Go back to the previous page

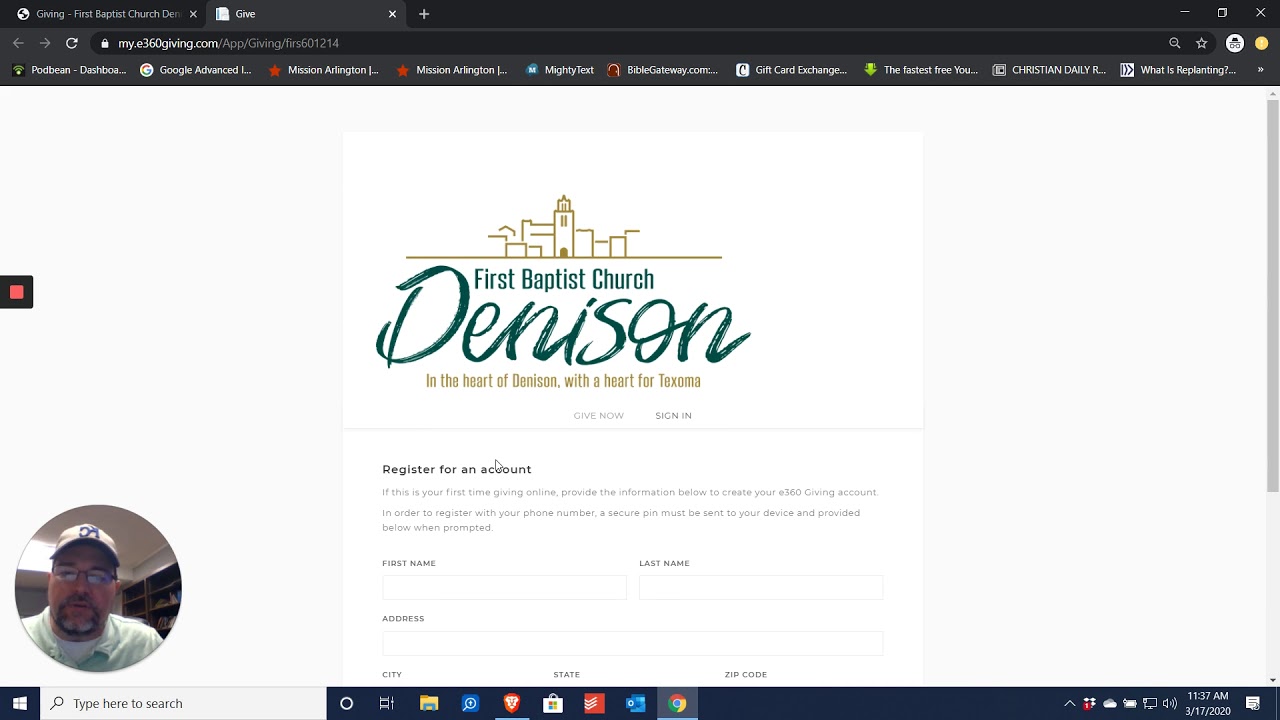coord(18,43)
